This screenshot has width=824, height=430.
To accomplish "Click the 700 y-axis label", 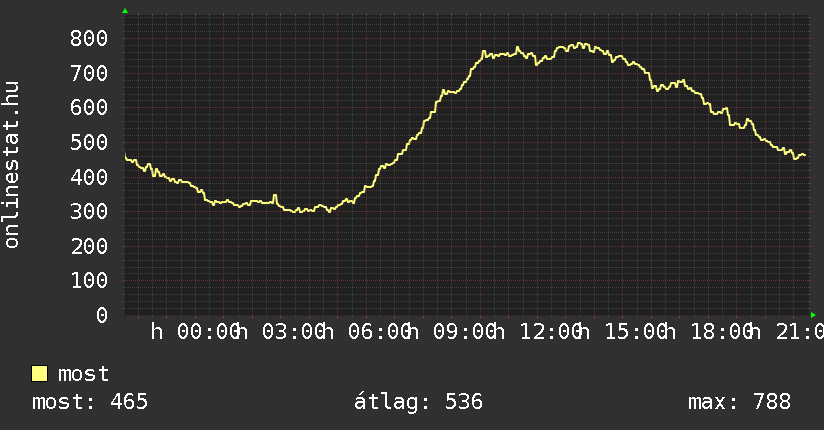I will pyautogui.click(x=89, y=73).
